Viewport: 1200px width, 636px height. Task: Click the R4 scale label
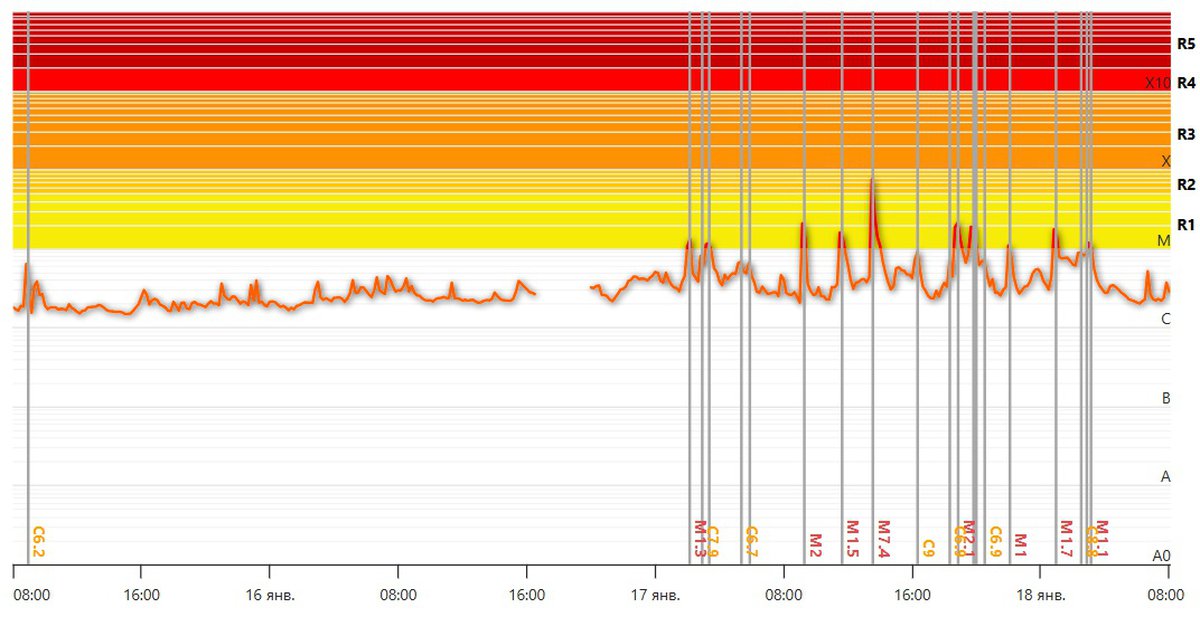(x=1186, y=83)
